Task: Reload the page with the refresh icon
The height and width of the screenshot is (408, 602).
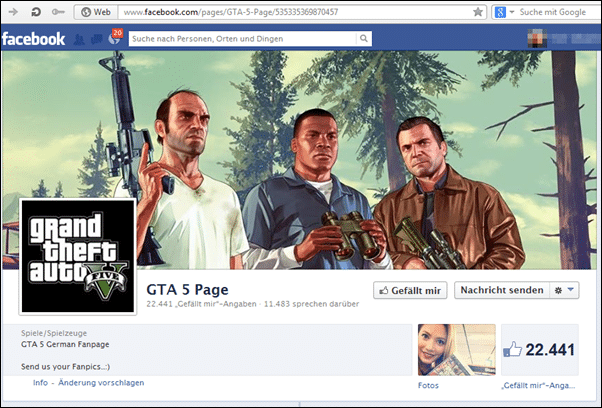Action: (x=36, y=12)
